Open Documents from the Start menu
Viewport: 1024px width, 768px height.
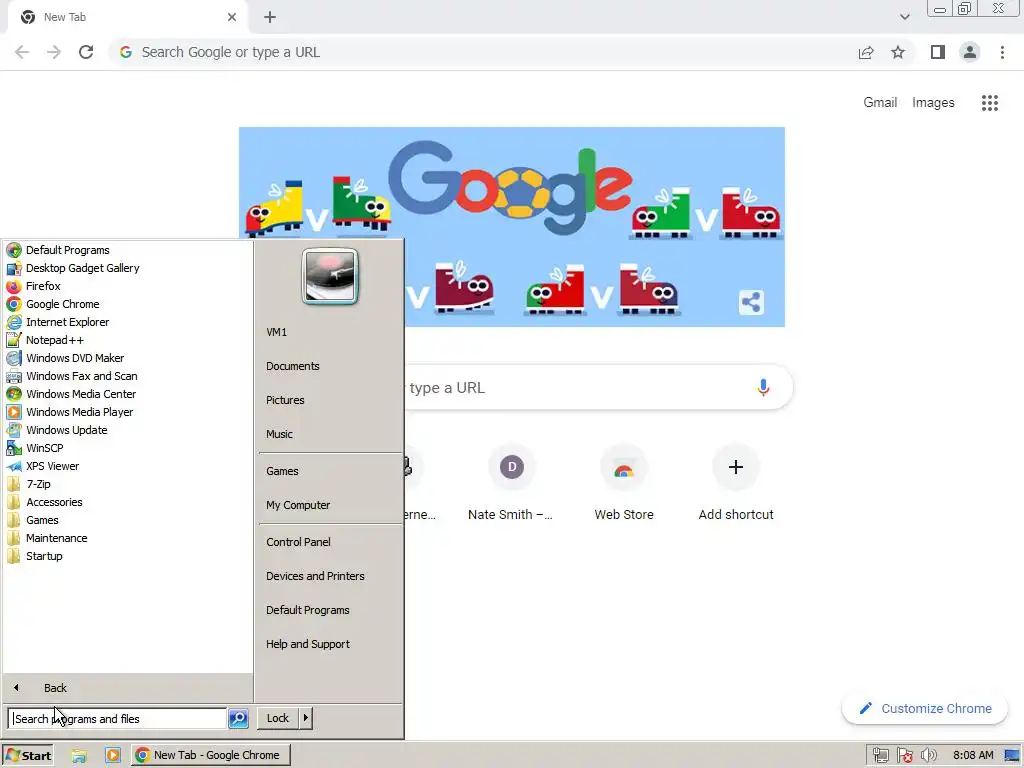(x=293, y=366)
